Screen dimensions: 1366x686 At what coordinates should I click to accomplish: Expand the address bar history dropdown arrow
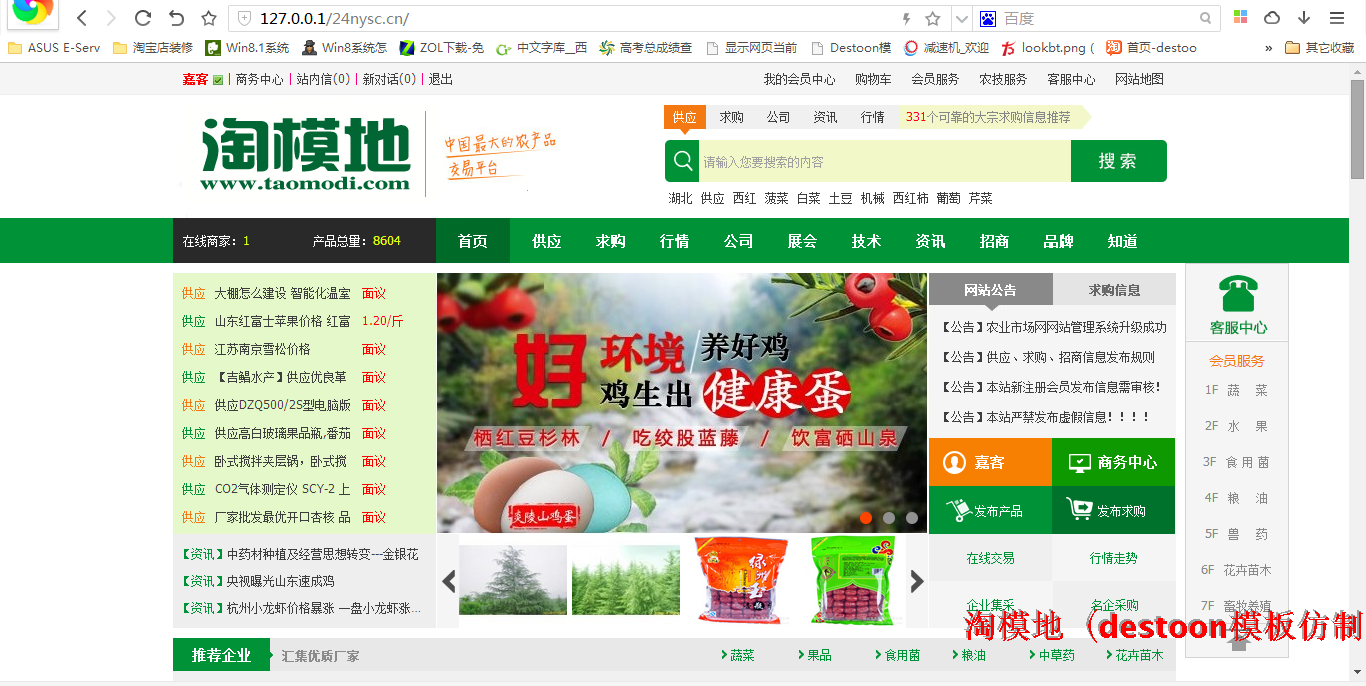click(961, 18)
